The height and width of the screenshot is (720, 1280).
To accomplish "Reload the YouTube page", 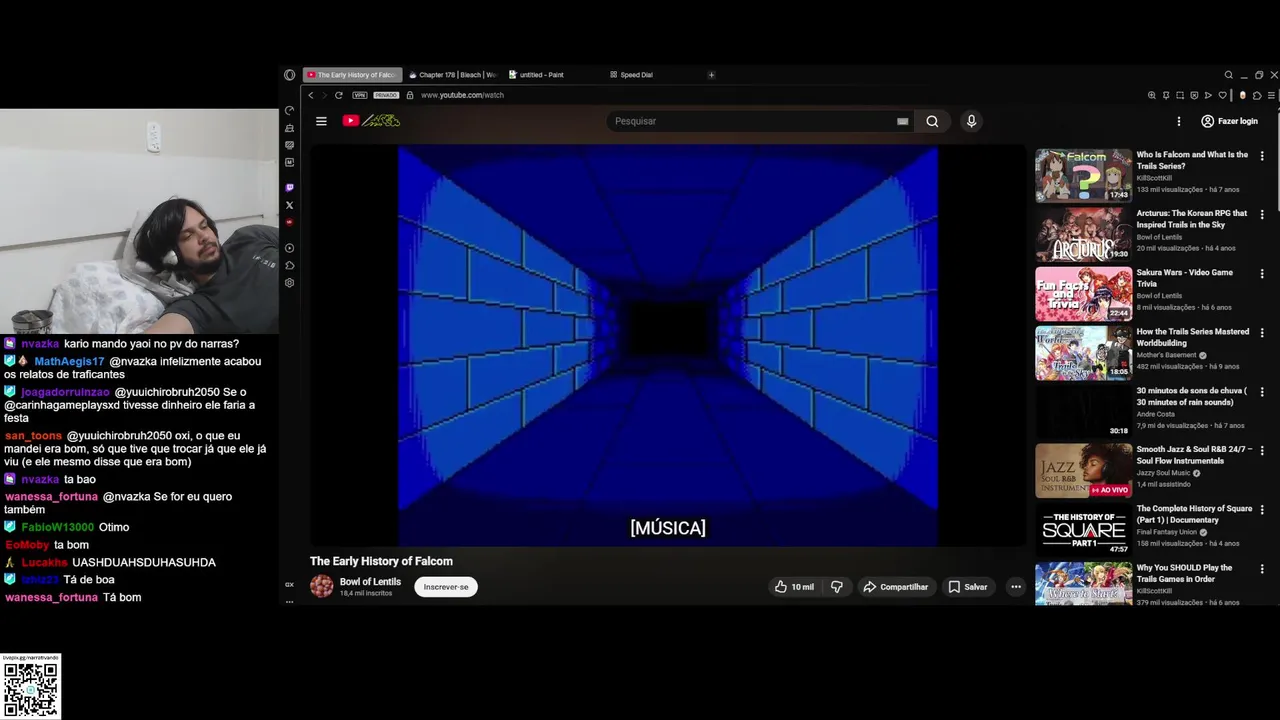I will pos(339,95).
